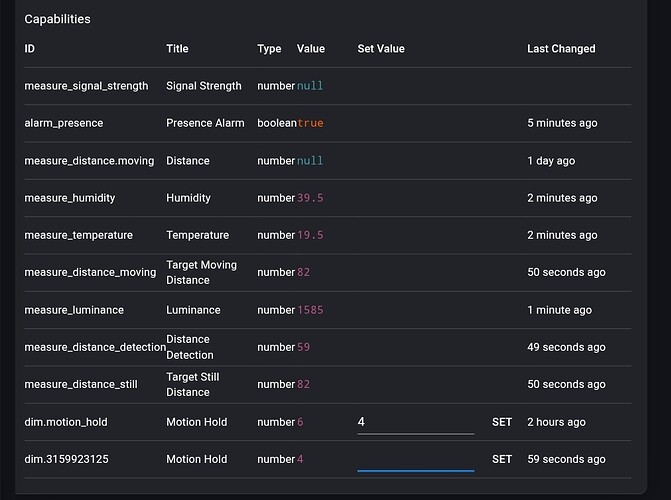Select the measure_distance_detection ID cell

point(95,347)
